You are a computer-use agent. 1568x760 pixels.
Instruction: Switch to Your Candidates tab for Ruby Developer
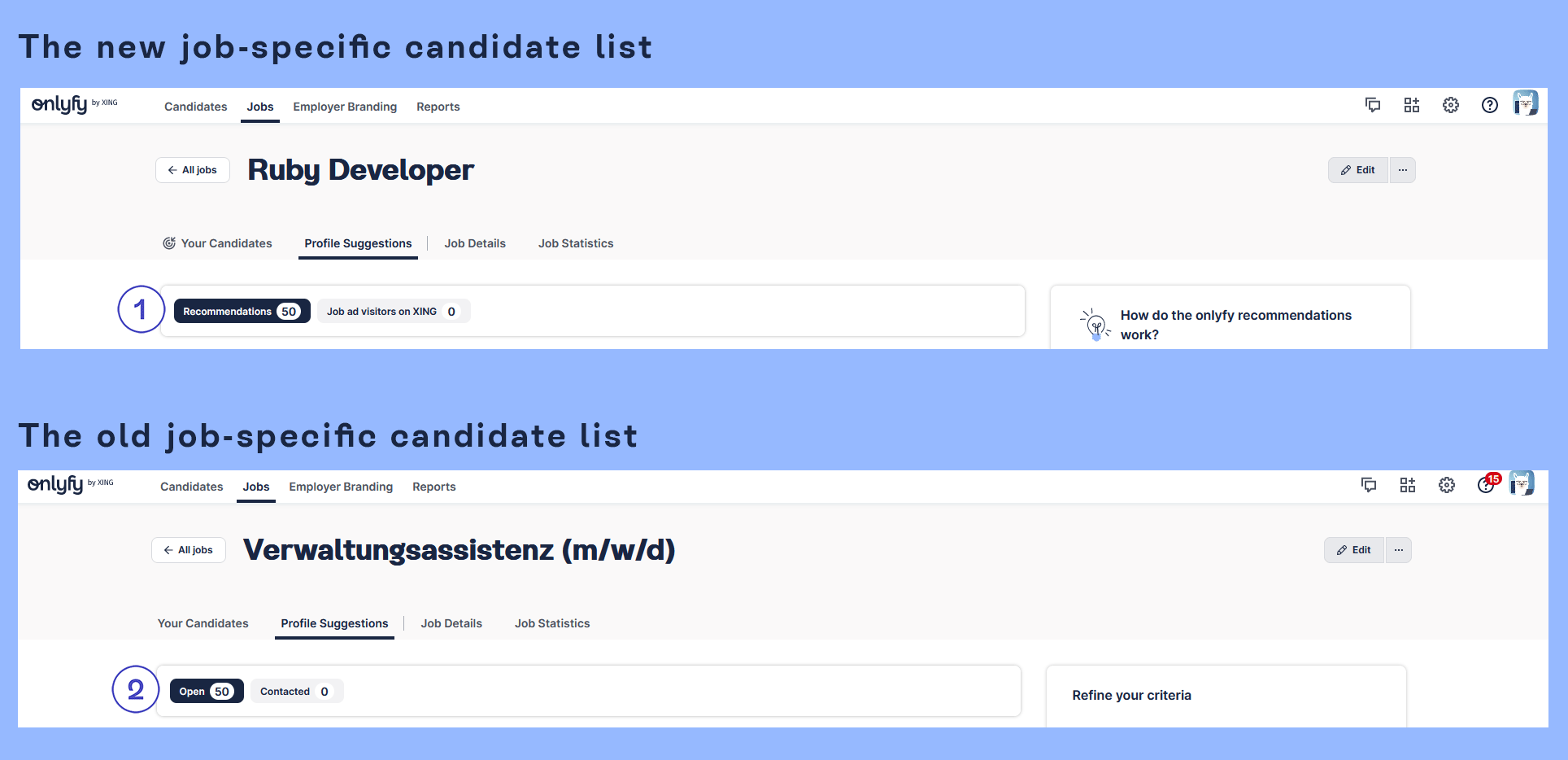pyautogui.click(x=218, y=243)
